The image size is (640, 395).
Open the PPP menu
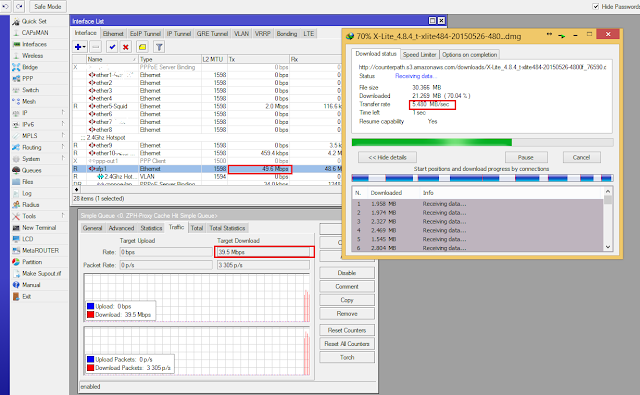point(28,78)
